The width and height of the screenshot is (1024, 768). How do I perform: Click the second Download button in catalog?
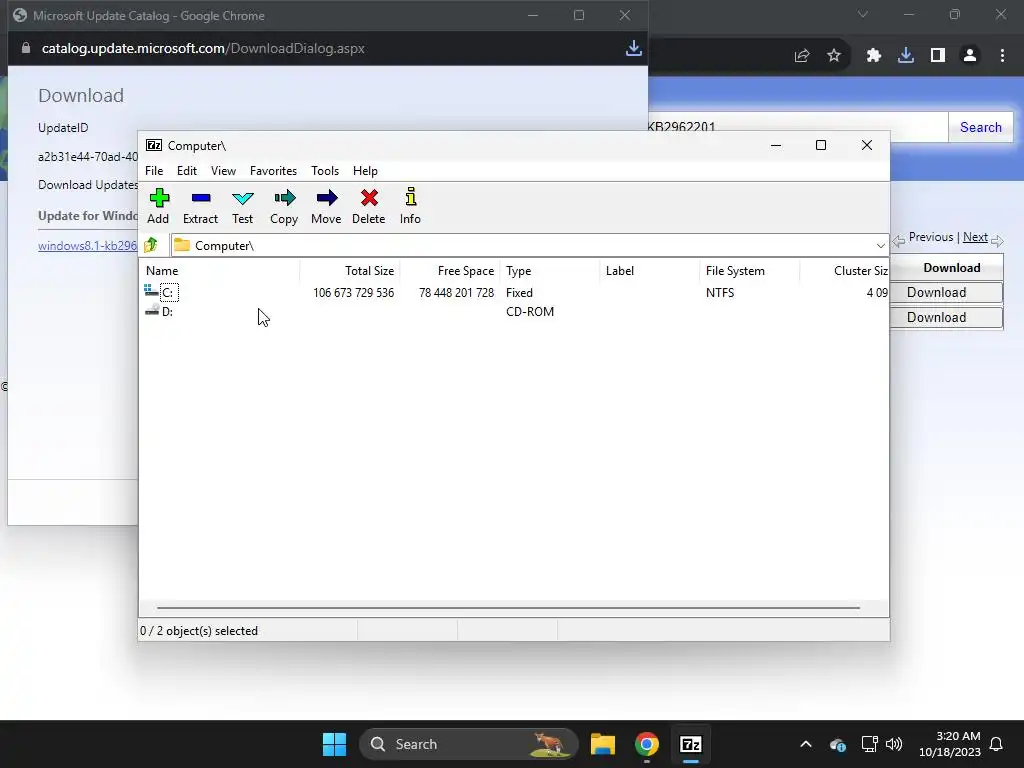coord(946,317)
